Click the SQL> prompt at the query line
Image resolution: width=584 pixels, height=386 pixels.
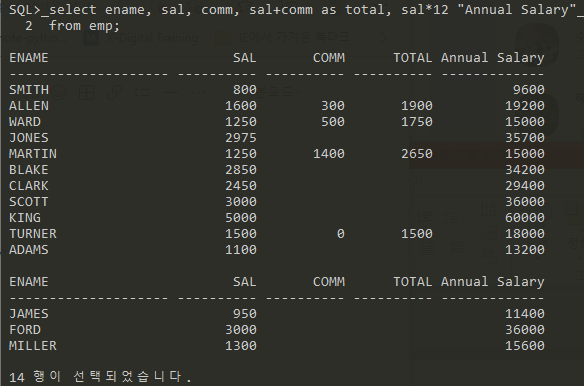(x=25, y=10)
